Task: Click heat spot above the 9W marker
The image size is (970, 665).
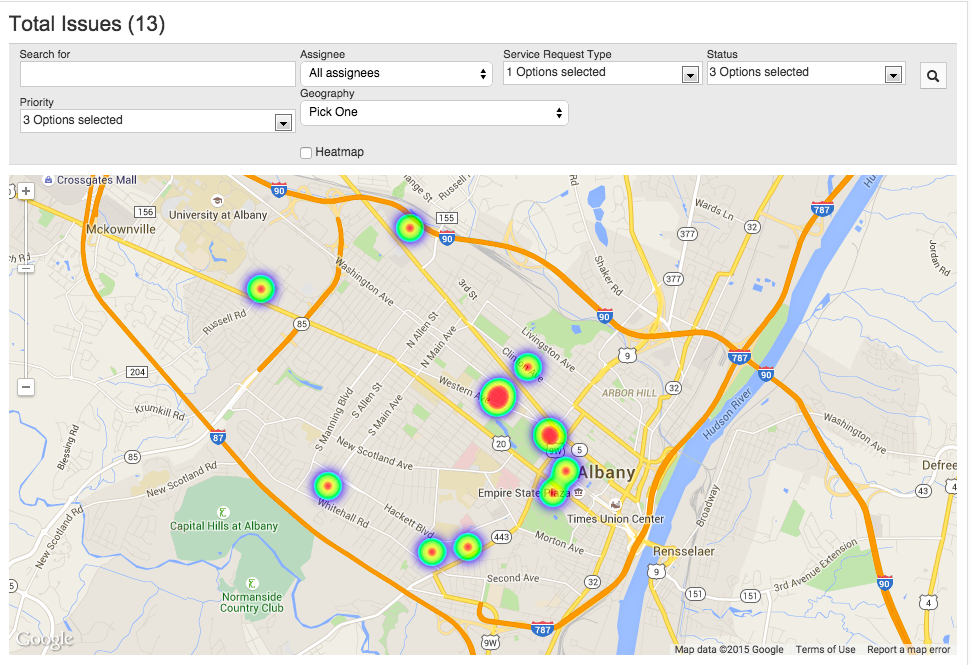Action: [x=549, y=435]
